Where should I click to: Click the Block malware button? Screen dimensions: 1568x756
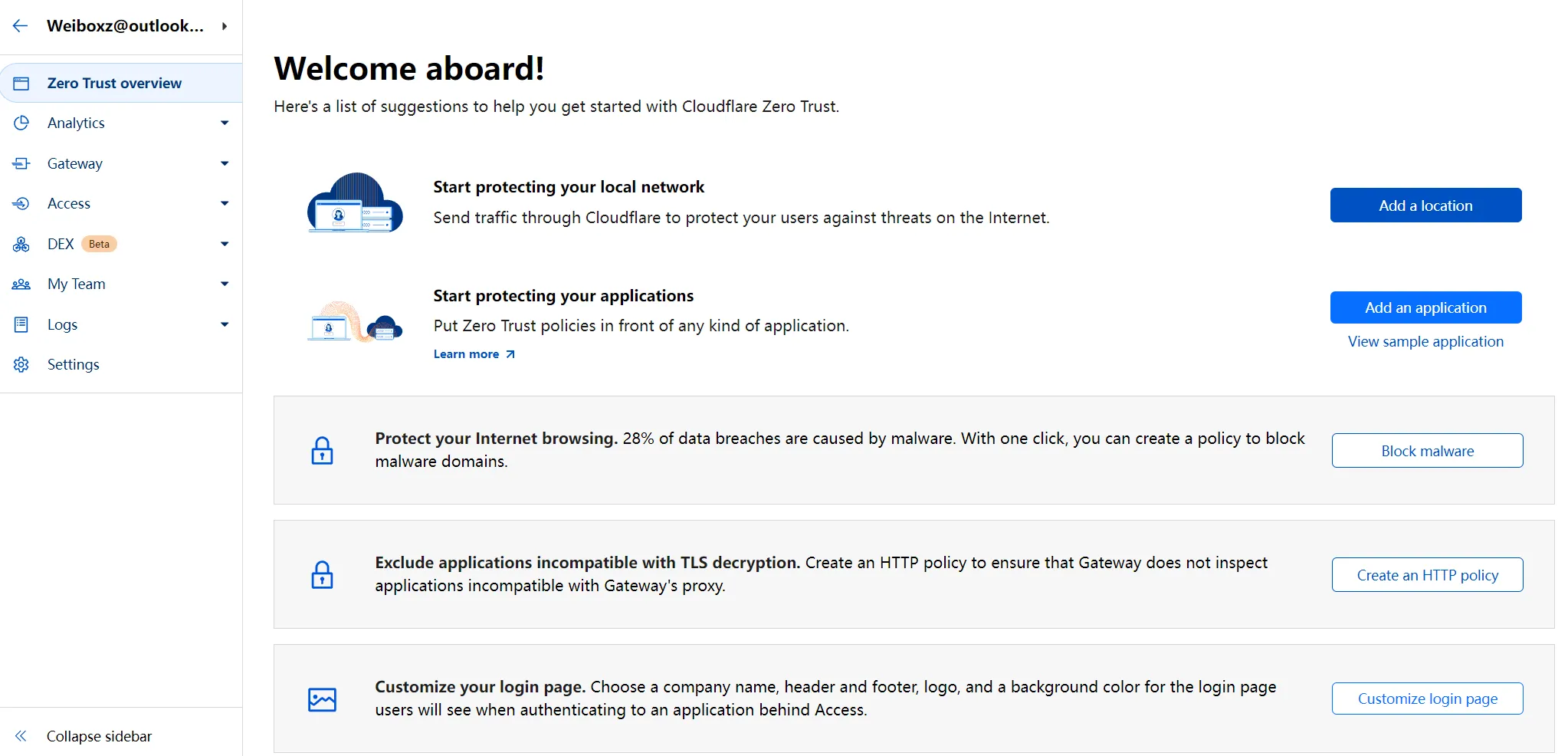click(1427, 451)
